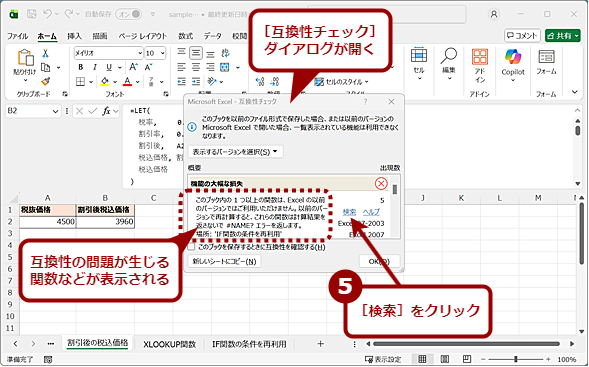The width and height of the screenshot is (589, 367).
Task: Click the wrap text icon
Action: [x=225, y=53]
